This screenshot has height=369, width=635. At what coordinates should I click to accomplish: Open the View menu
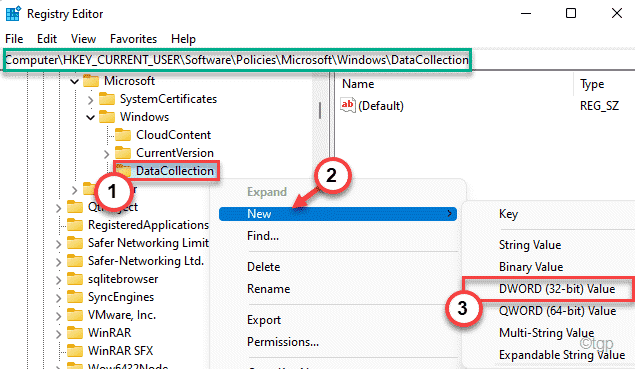click(83, 39)
